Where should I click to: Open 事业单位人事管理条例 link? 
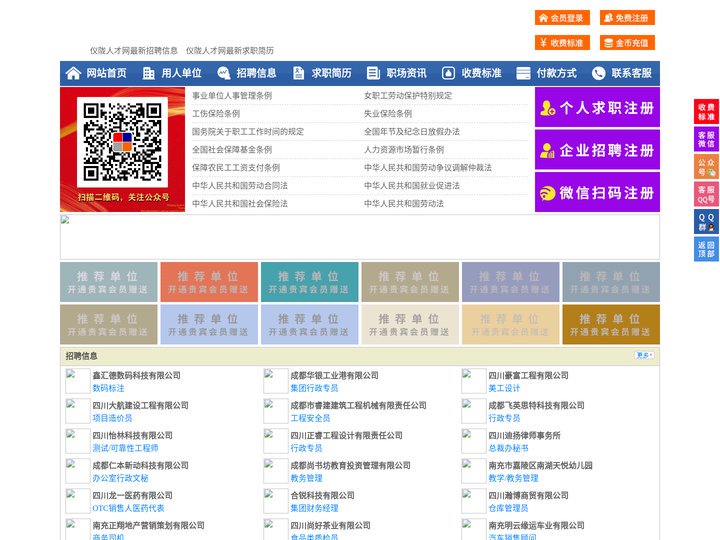232,96
